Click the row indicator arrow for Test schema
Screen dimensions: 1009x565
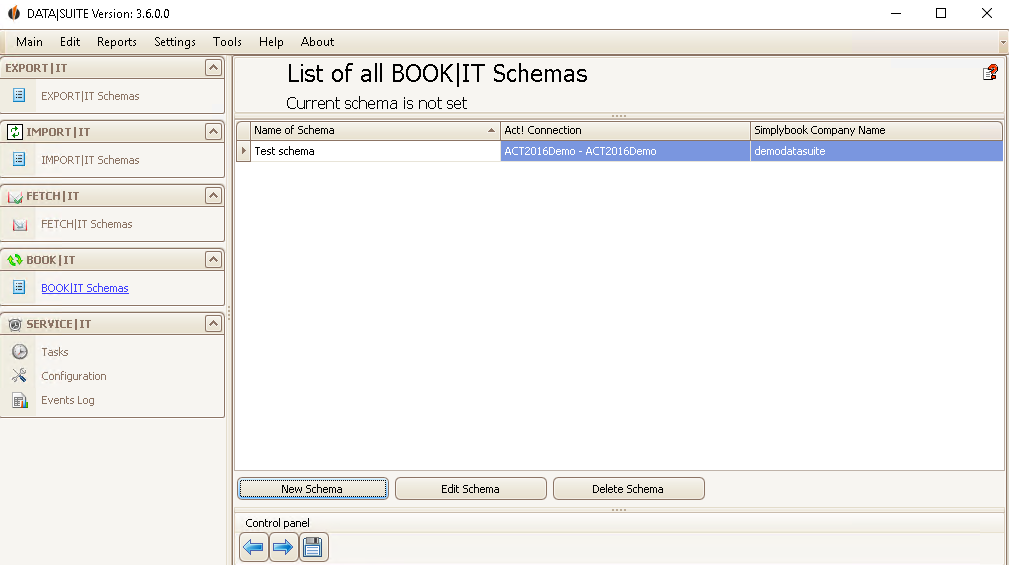pos(243,151)
